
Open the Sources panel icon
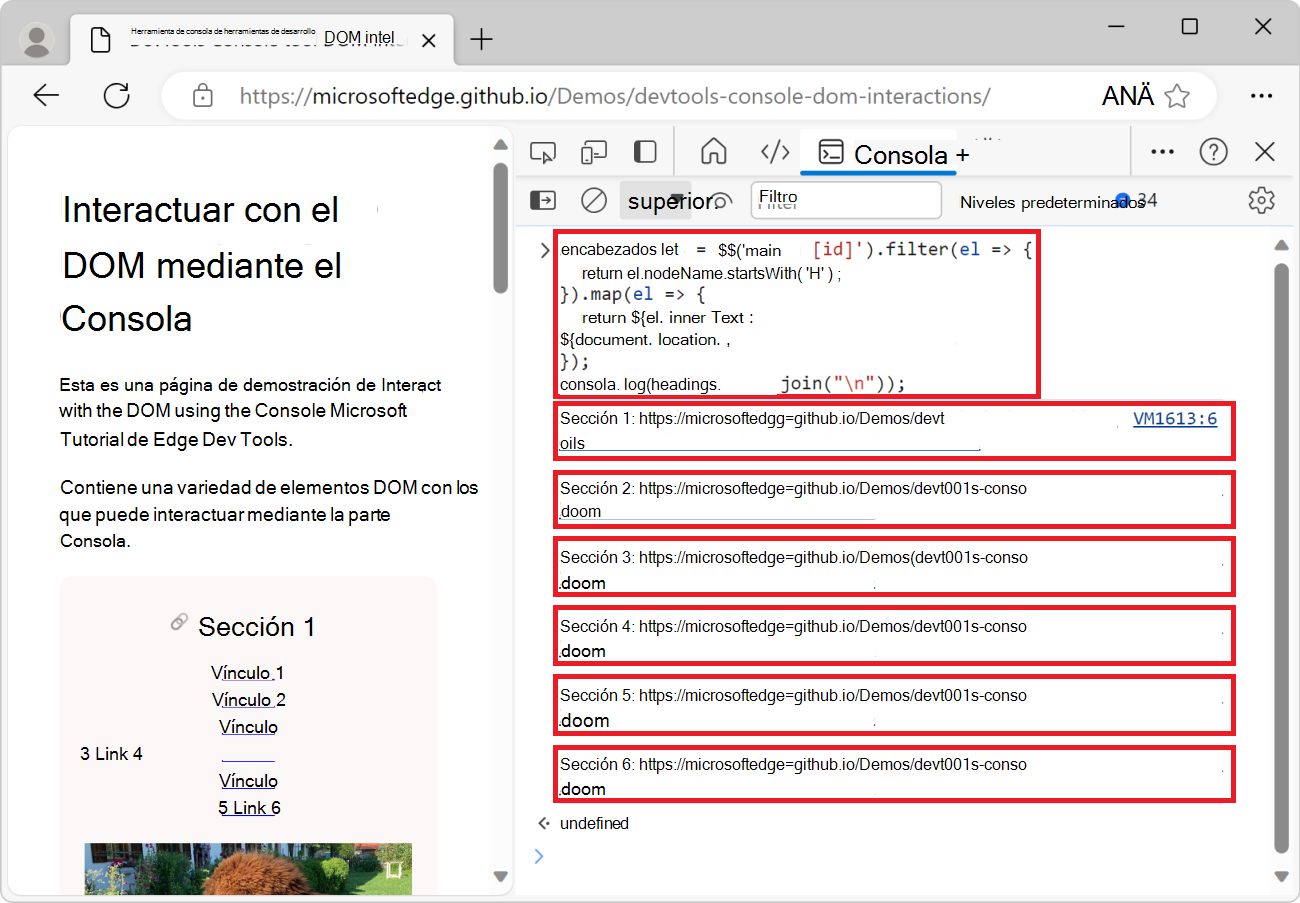tap(774, 151)
